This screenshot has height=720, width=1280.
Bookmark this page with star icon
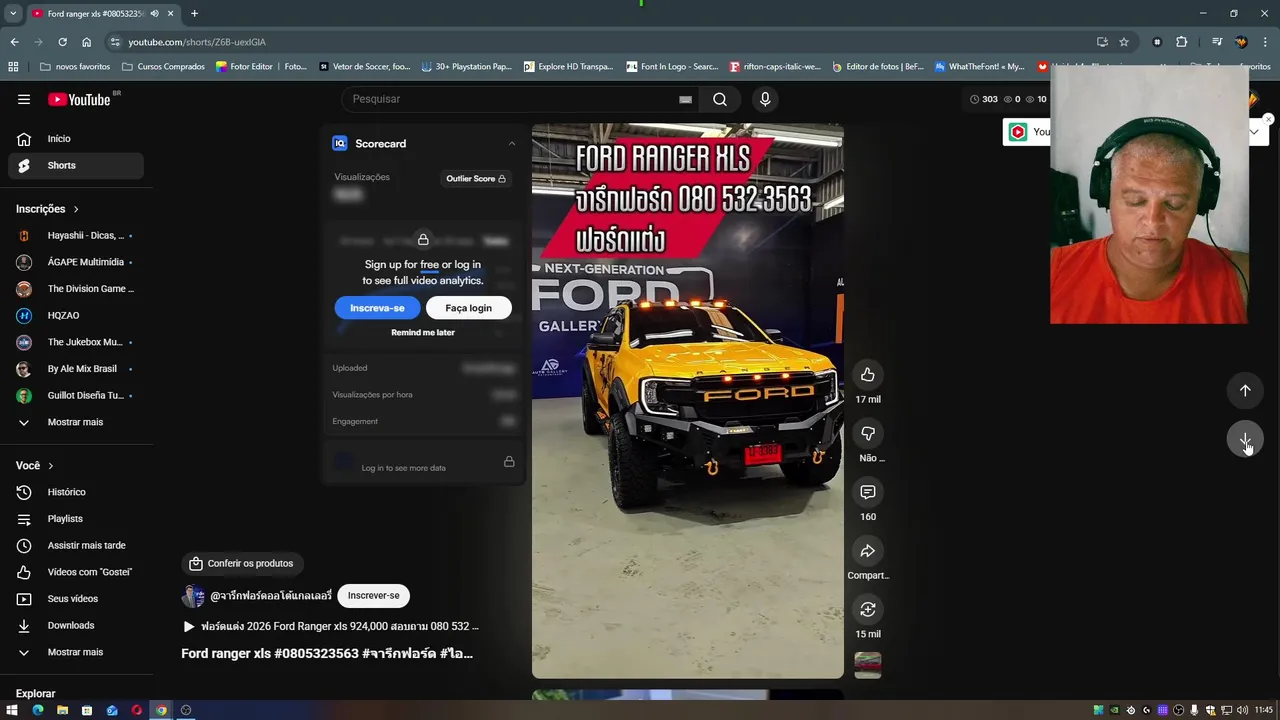pyautogui.click(x=1124, y=42)
